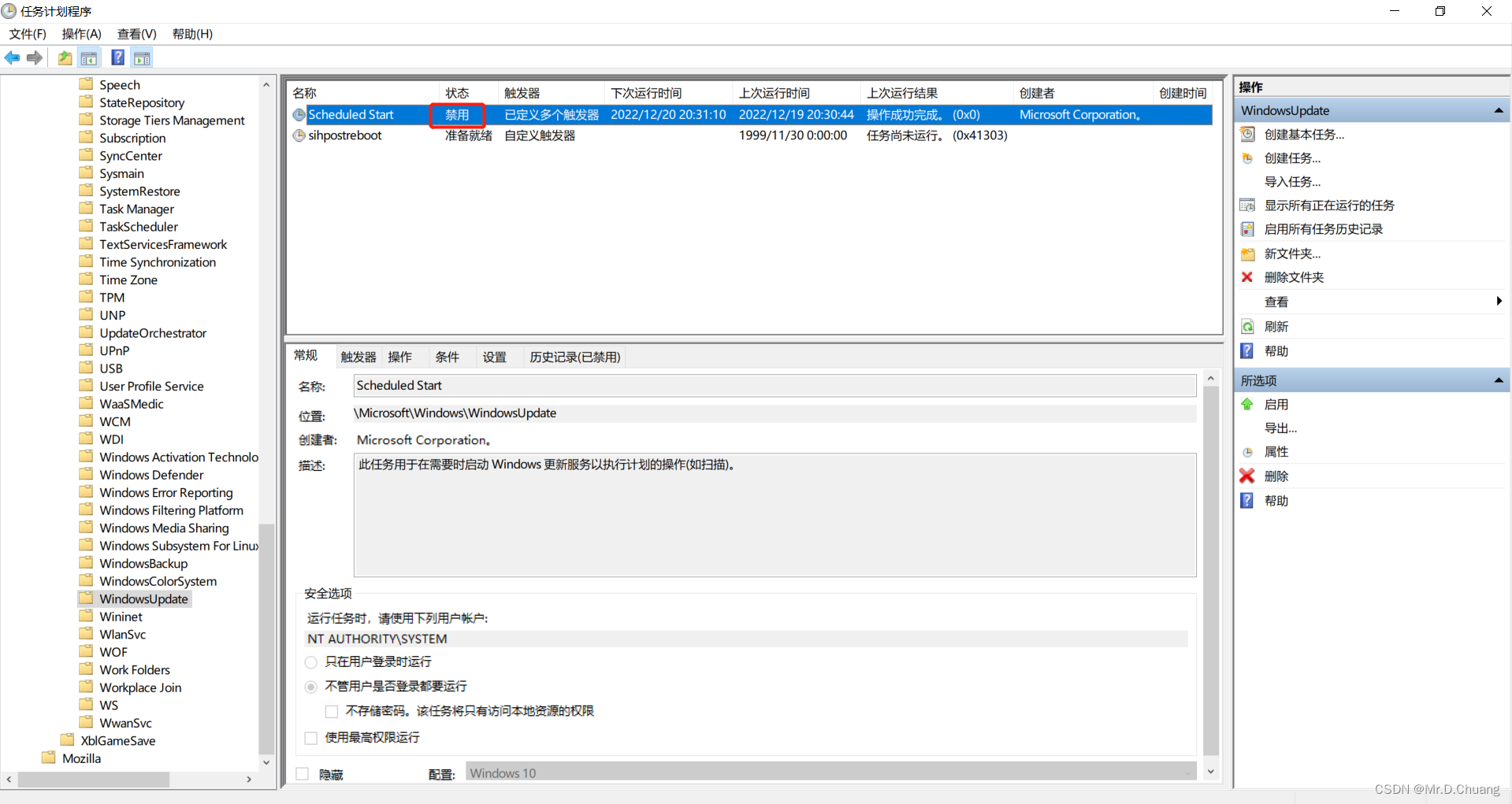1512x804 pixels.
Task: Click the blue help toolbar icon
Action: [117, 57]
